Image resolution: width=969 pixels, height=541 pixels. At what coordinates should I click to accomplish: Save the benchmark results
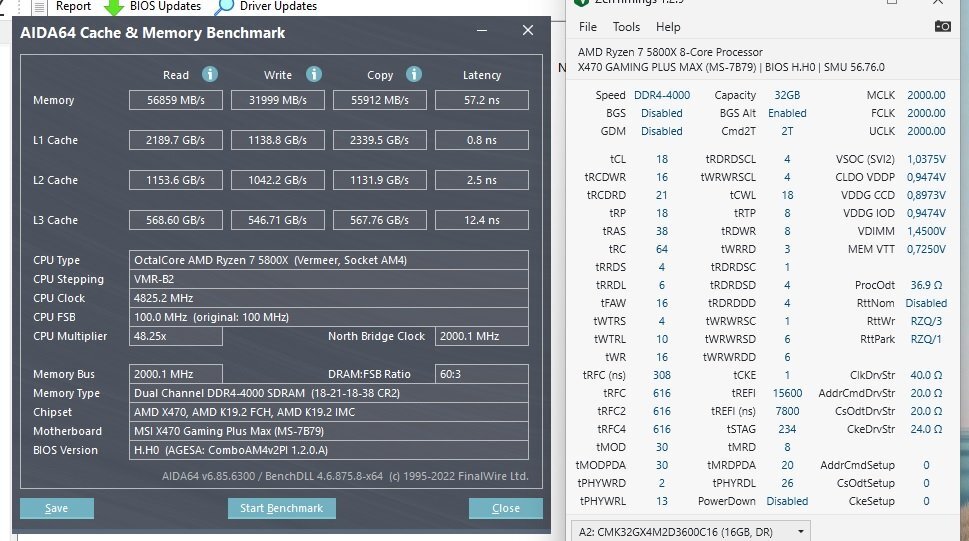[57, 508]
